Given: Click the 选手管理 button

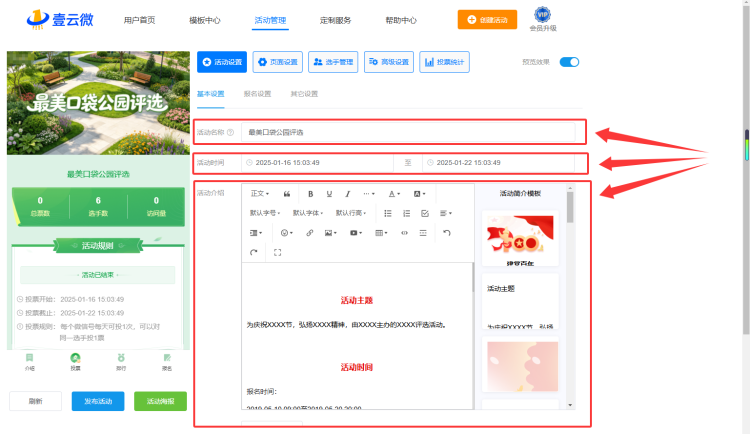Looking at the screenshot, I should (333, 62).
